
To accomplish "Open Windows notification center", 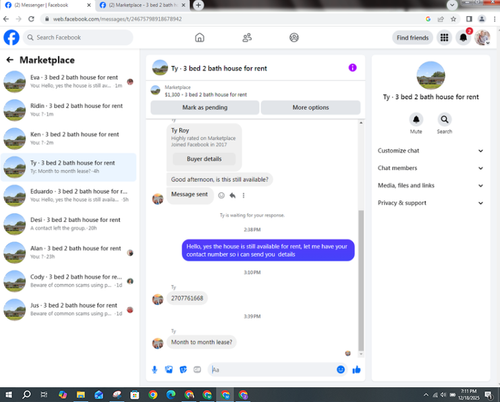I will [x=488, y=395].
